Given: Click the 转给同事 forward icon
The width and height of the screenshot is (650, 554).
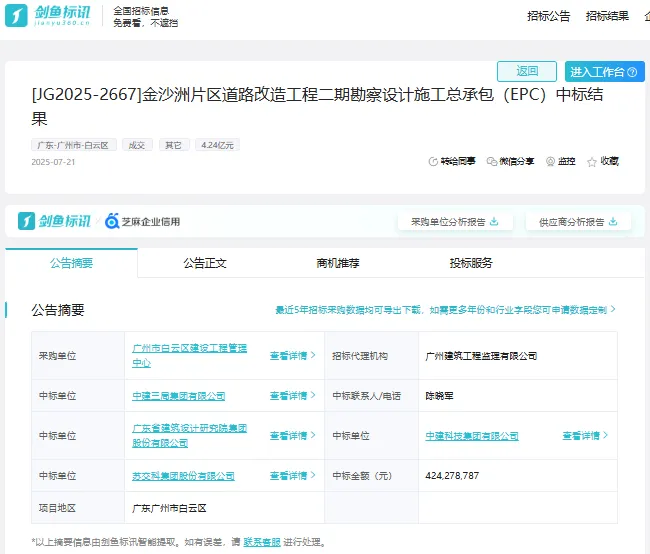Looking at the screenshot, I should (433, 161).
